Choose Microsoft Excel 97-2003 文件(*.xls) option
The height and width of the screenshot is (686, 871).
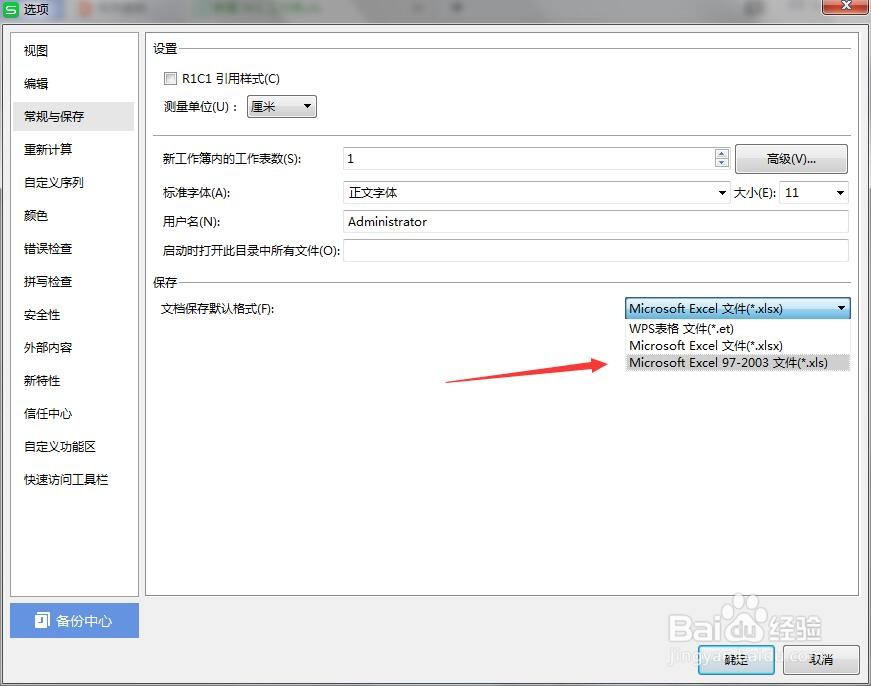pyautogui.click(x=737, y=363)
